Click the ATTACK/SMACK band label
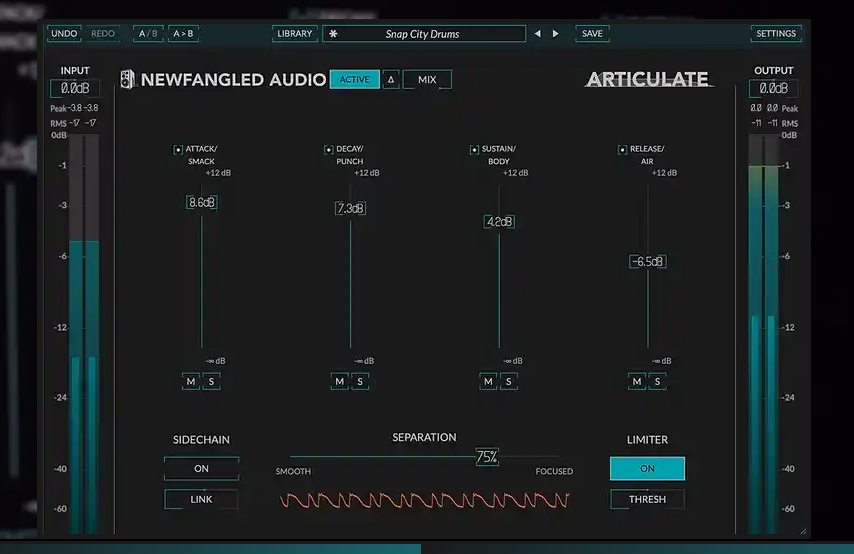Viewport: 854px width, 554px height. pos(202,155)
